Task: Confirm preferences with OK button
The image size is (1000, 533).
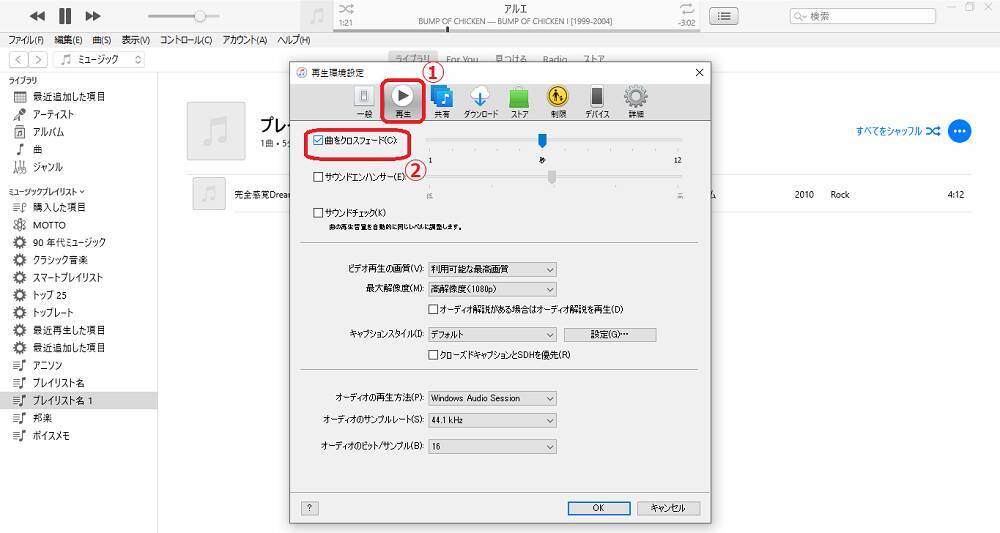Action: (x=599, y=507)
